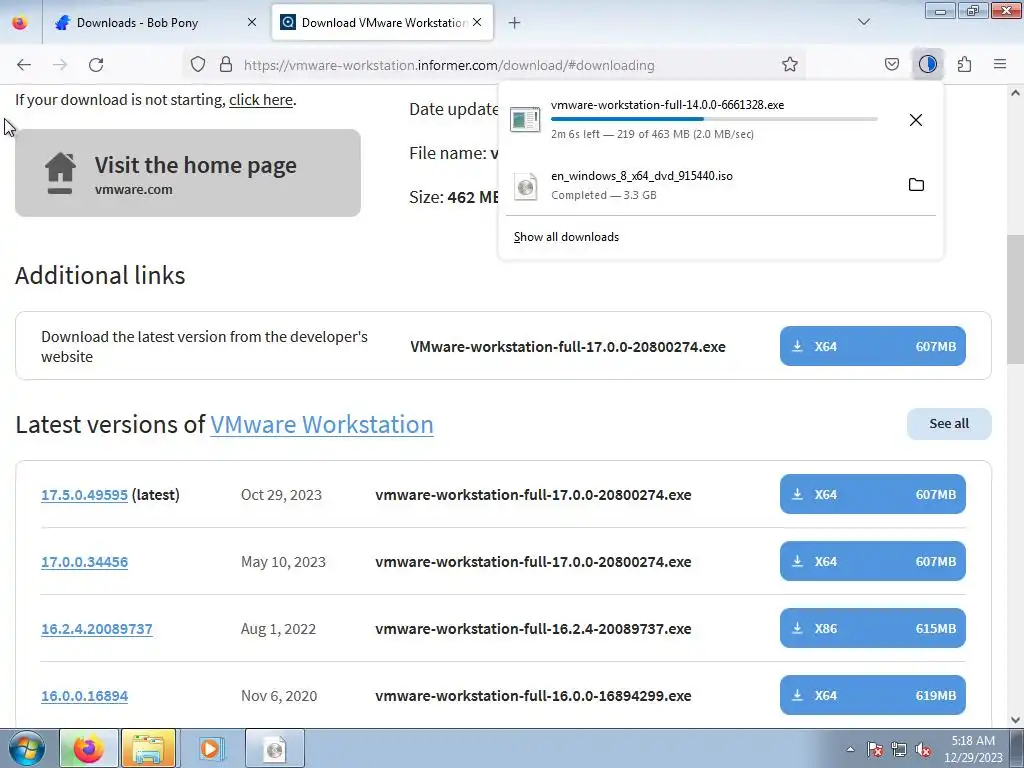Click the page vertical scrollbar thumb

[1015, 299]
